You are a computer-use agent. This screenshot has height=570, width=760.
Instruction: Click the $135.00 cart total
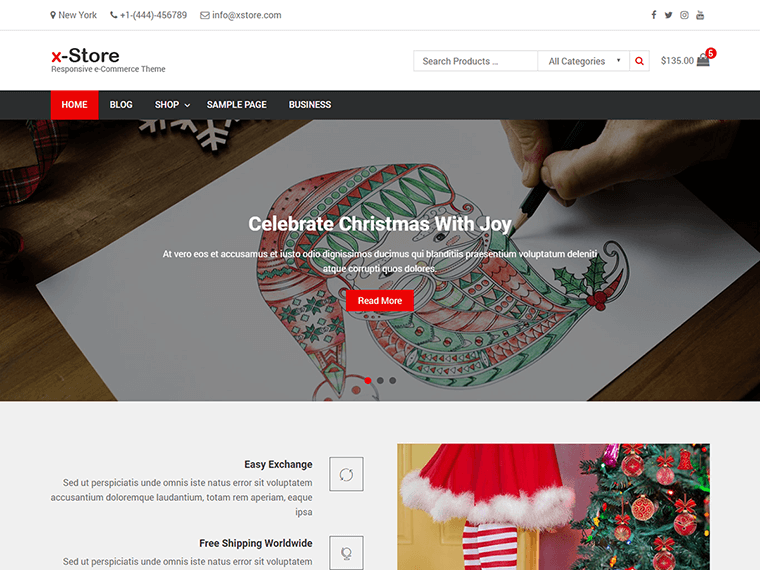[677, 61]
